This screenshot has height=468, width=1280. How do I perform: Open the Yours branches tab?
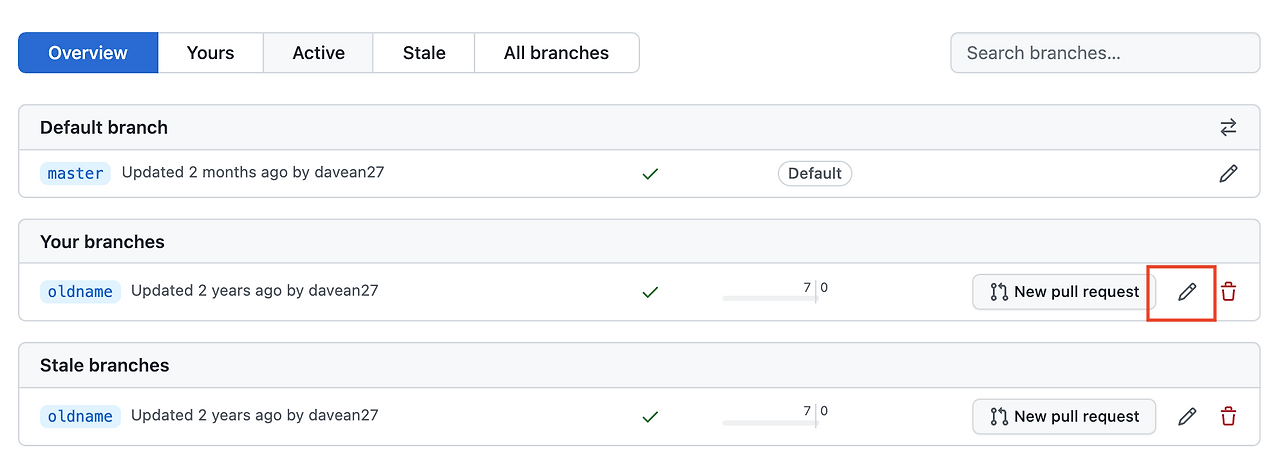[x=210, y=53]
